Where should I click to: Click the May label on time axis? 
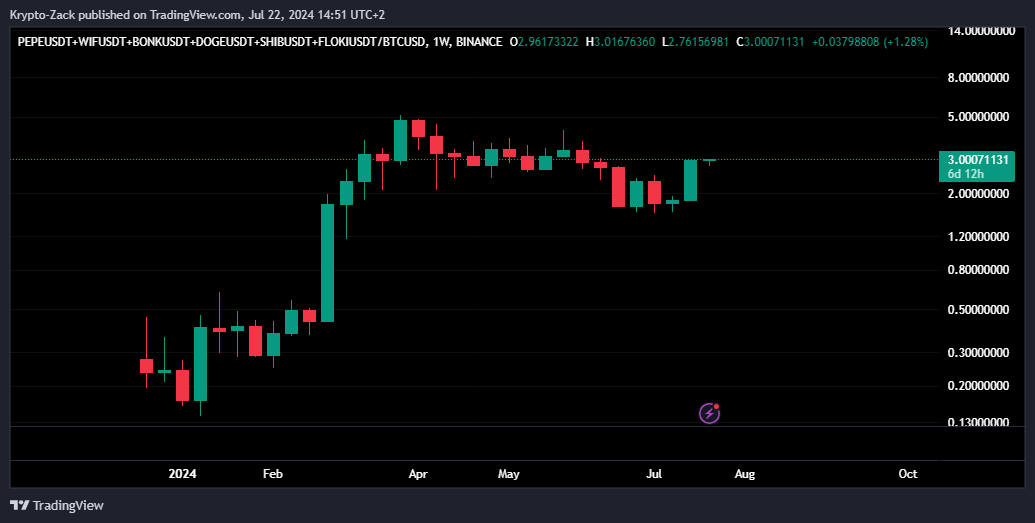click(509, 473)
